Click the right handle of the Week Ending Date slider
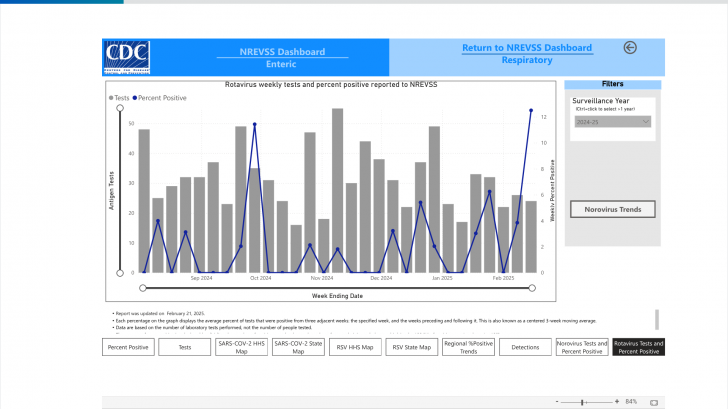This screenshot has height=409, width=728. click(x=530, y=286)
